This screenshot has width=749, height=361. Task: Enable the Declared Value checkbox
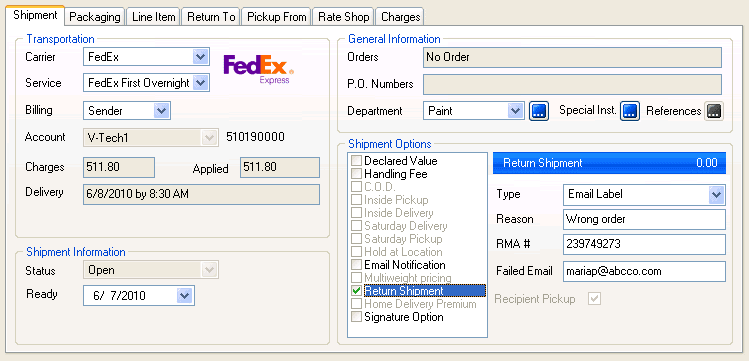[x=356, y=161]
